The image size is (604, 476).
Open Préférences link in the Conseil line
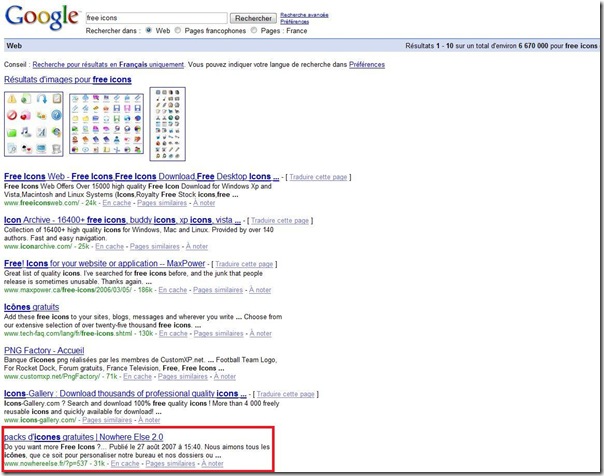click(x=367, y=65)
